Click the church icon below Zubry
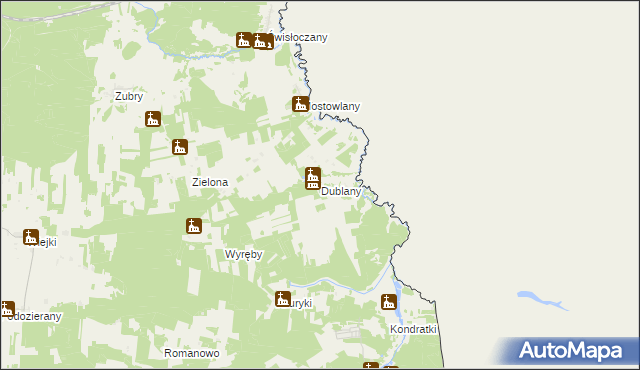This screenshot has width=640, height=370. pyautogui.click(x=153, y=119)
